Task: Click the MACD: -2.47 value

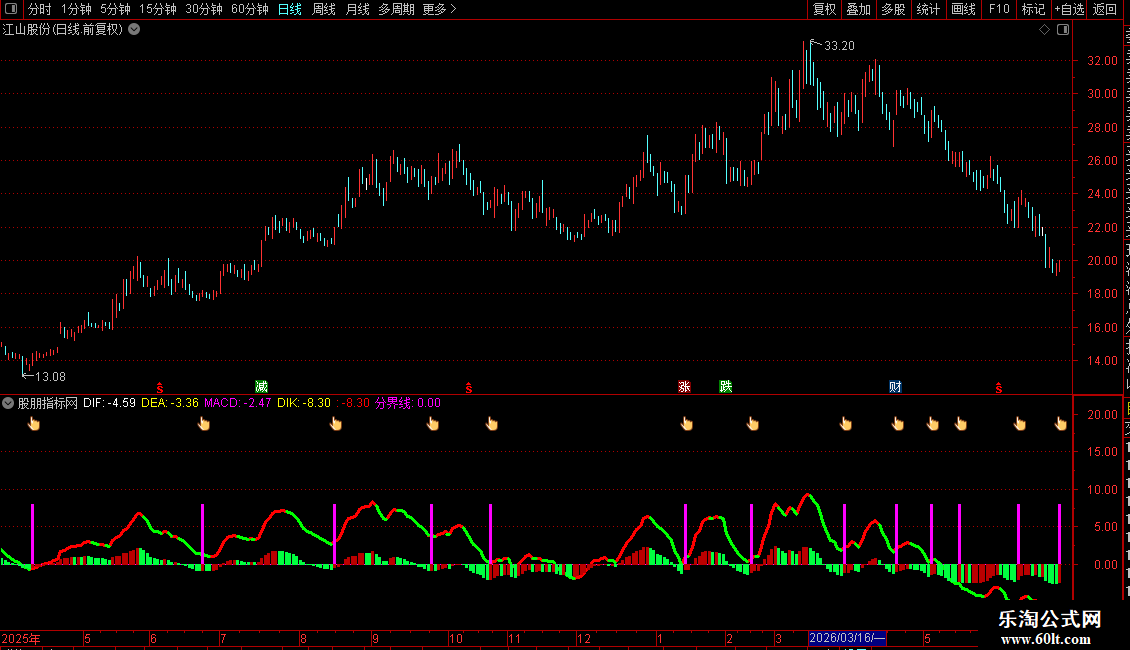Action: [x=238, y=403]
